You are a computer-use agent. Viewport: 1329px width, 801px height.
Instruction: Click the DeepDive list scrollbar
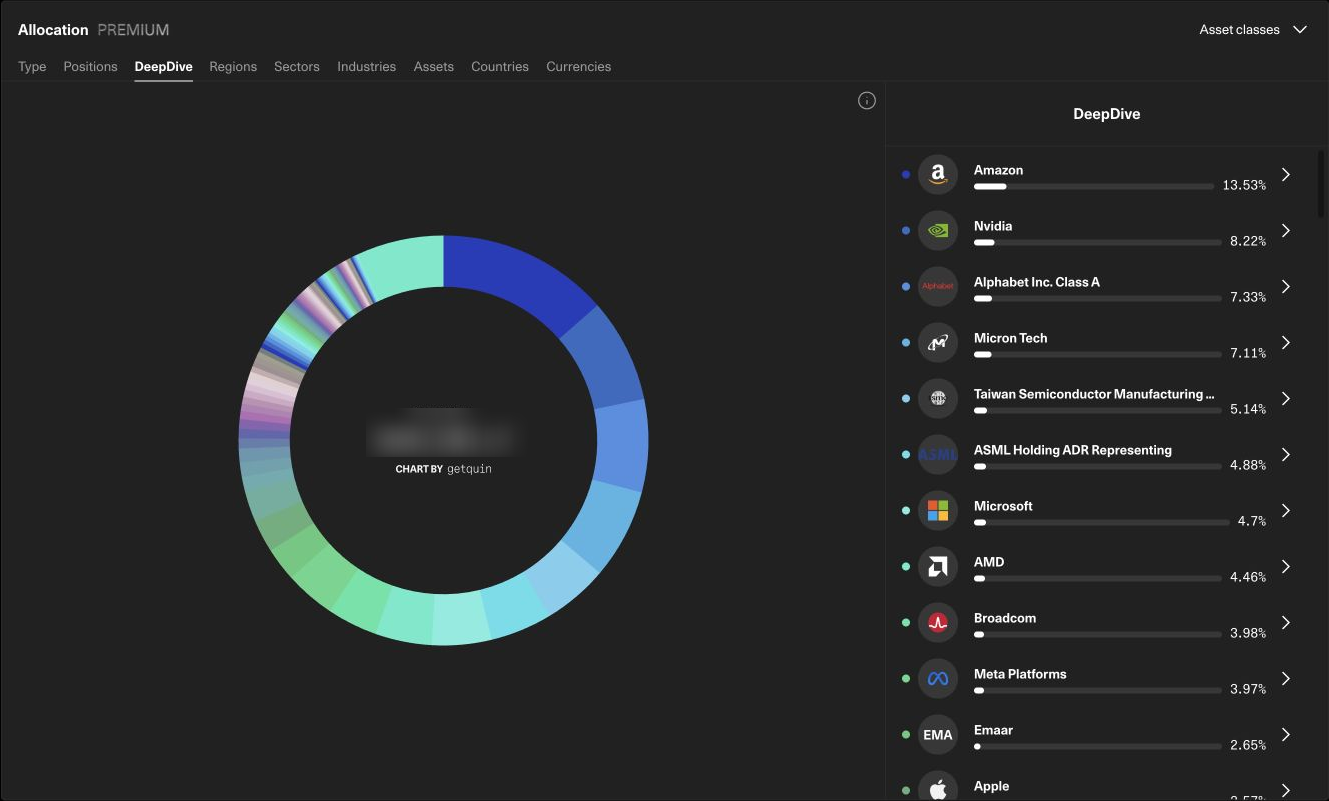1321,183
